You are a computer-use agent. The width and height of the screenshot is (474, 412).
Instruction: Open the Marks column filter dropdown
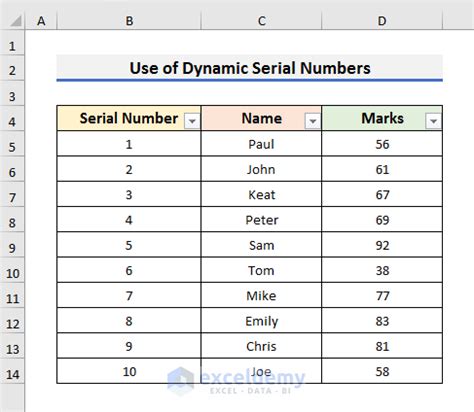pyautogui.click(x=433, y=121)
